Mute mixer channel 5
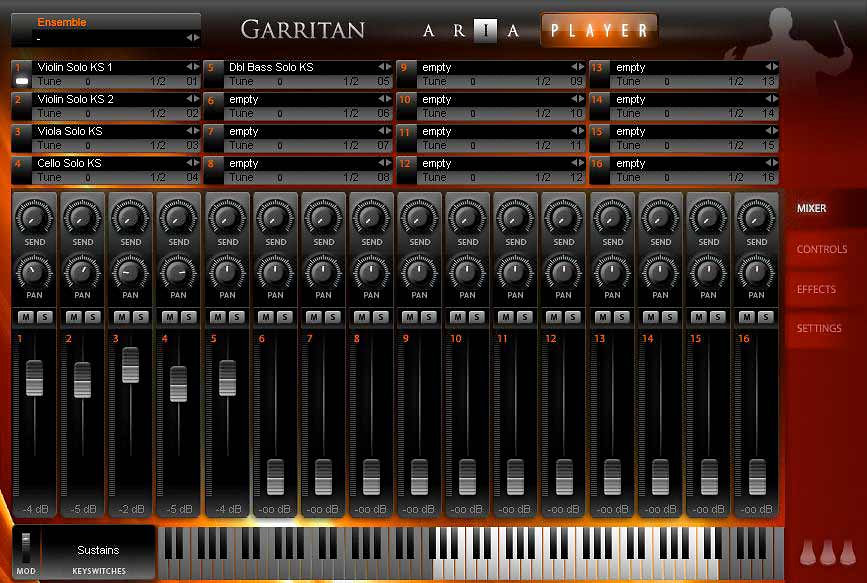The image size is (867, 583). (218, 317)
